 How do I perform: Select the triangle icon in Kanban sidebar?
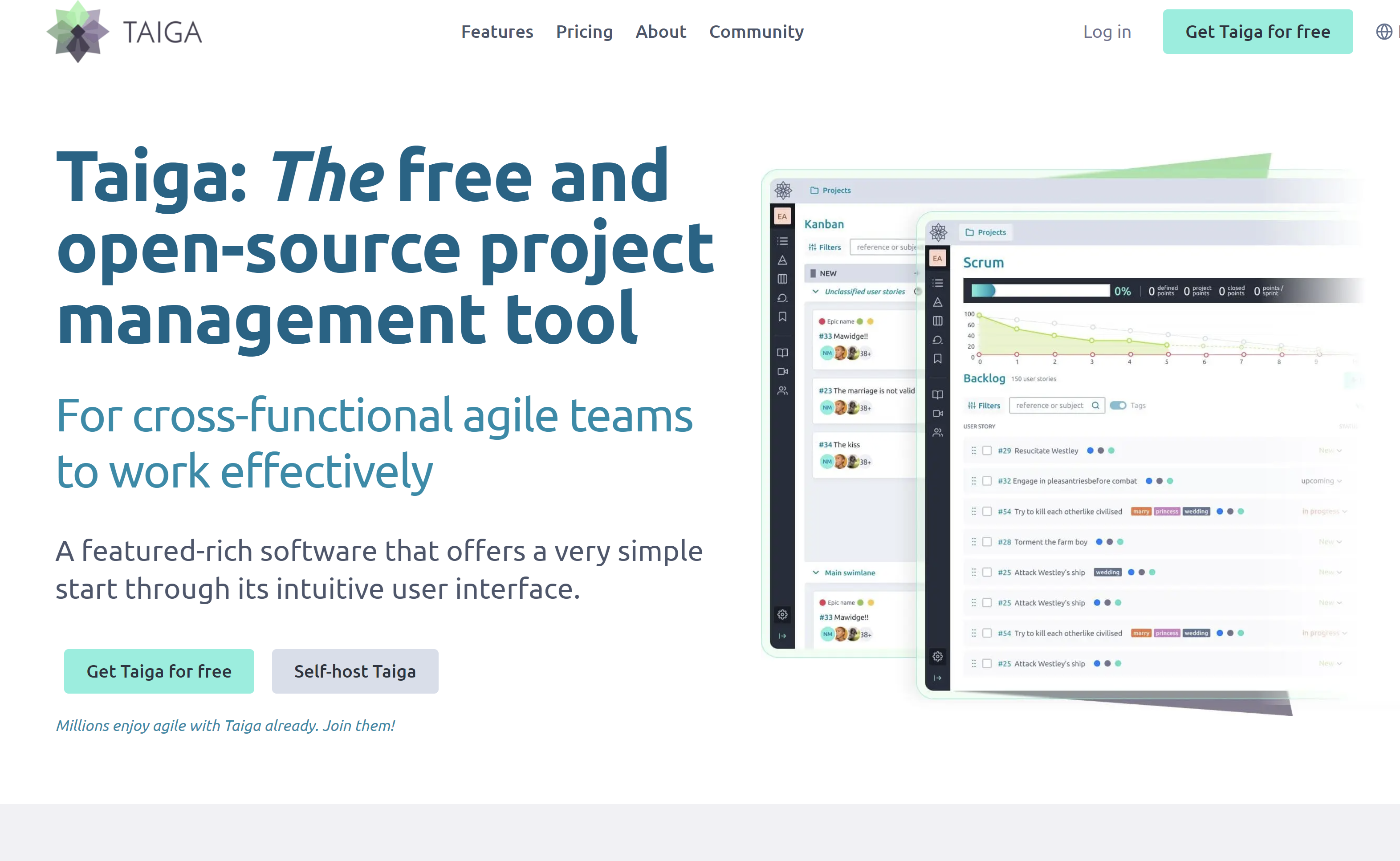click(782, 260)
